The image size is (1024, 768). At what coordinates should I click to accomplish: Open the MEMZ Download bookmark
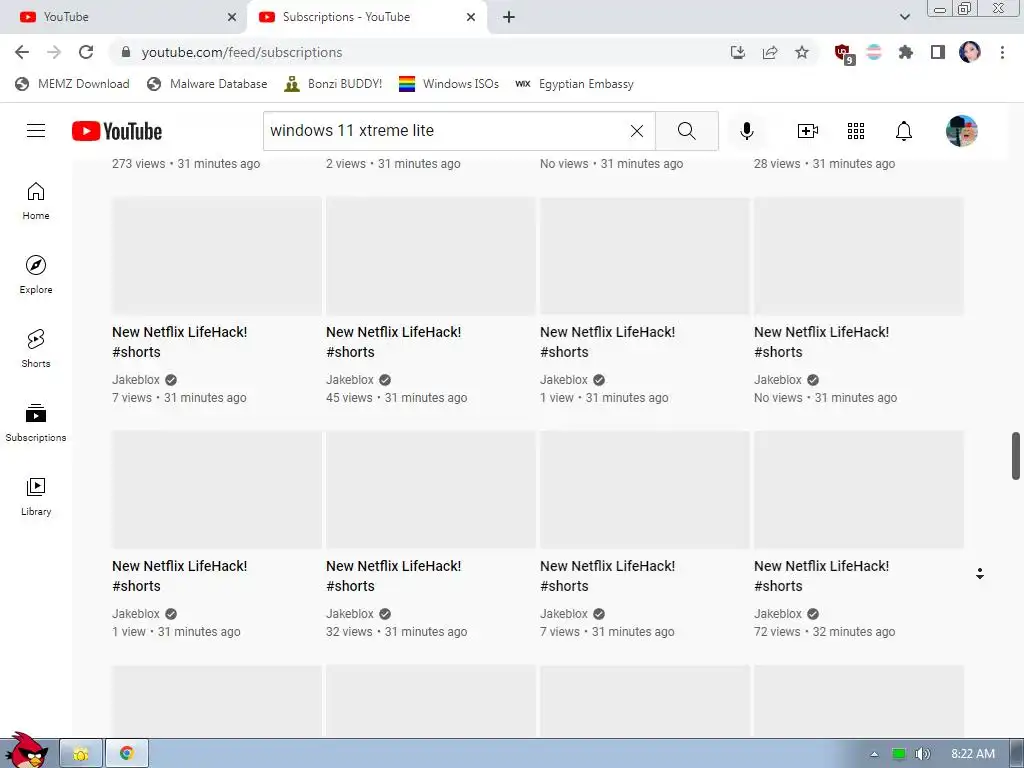[72, 84]
